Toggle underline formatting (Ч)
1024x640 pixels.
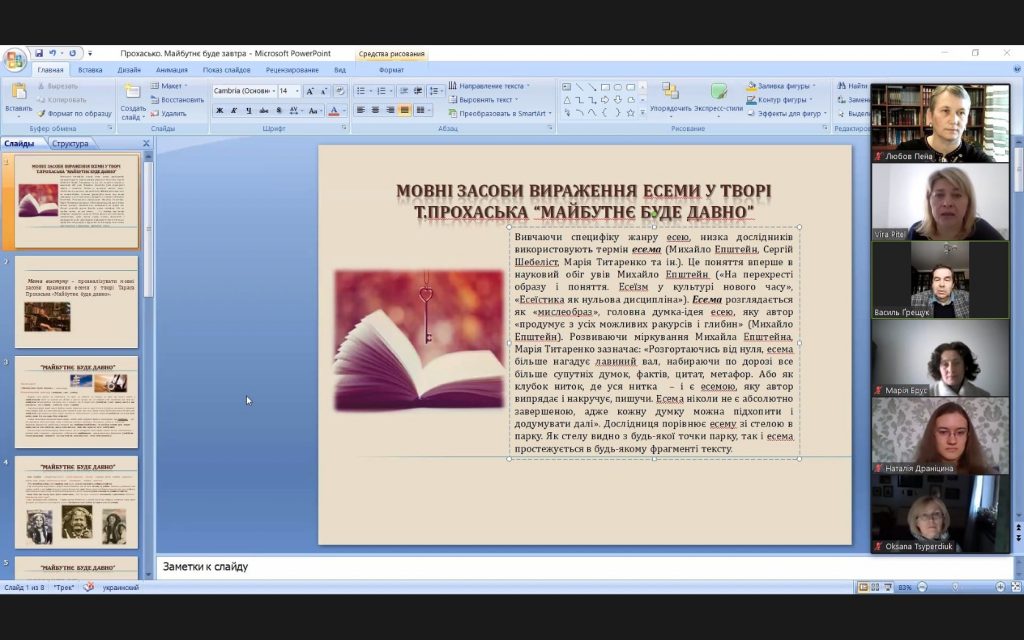pyautogui.click(x=249, y=110)
